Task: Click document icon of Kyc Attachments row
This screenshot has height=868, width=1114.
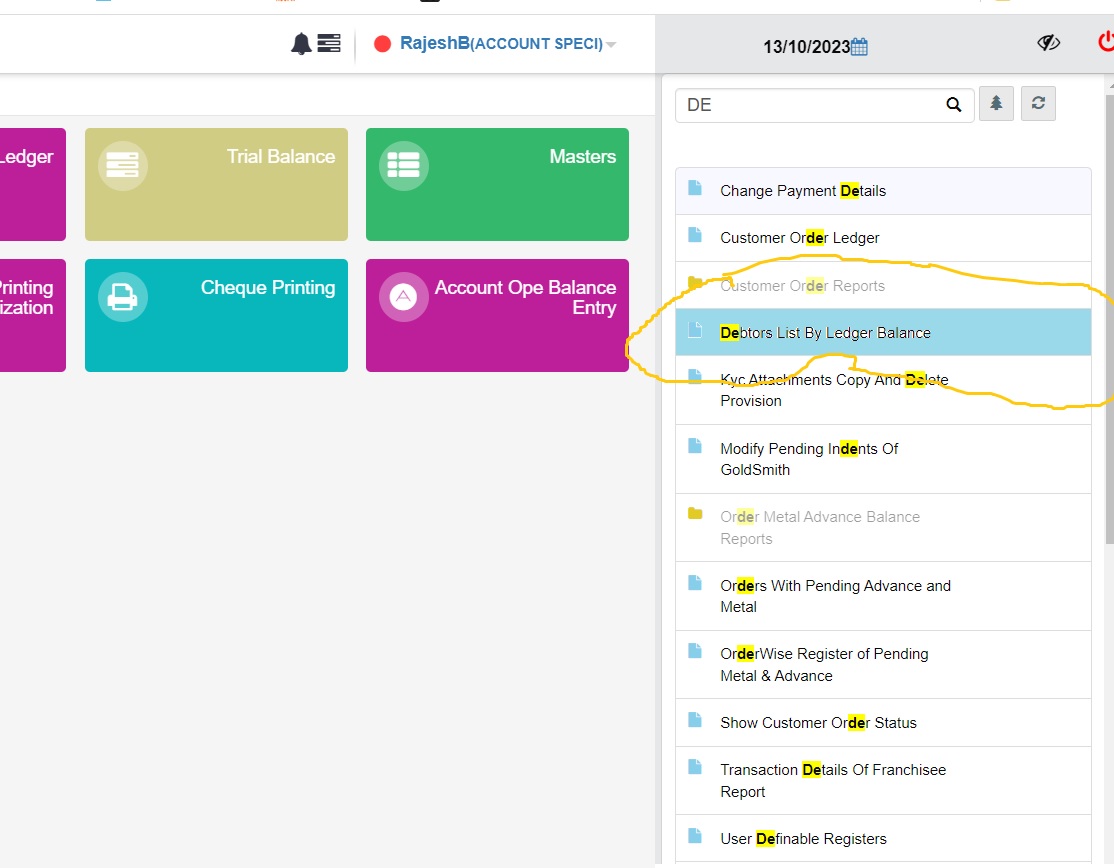Action: pyautogui.click(x=695, y=376)
